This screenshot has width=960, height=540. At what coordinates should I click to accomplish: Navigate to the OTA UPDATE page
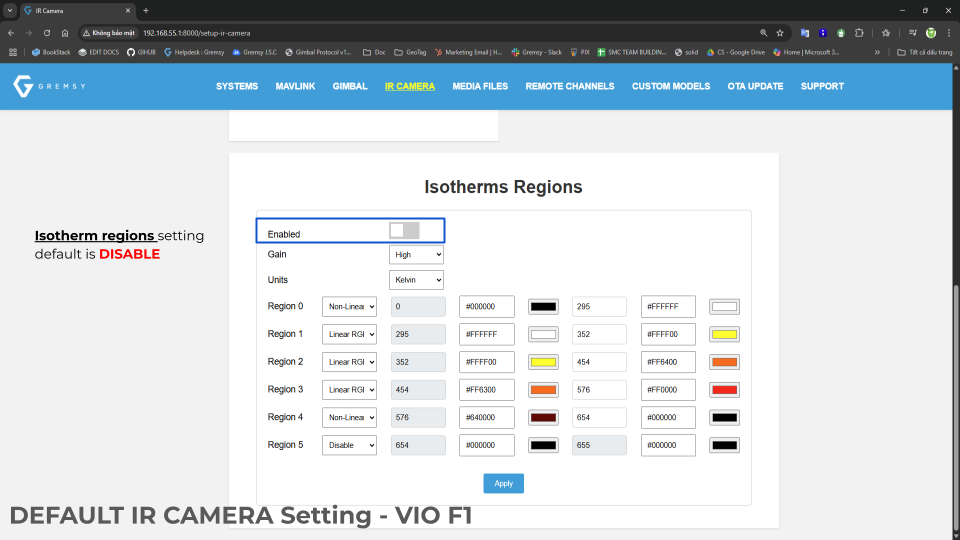[x=755, y=86]
